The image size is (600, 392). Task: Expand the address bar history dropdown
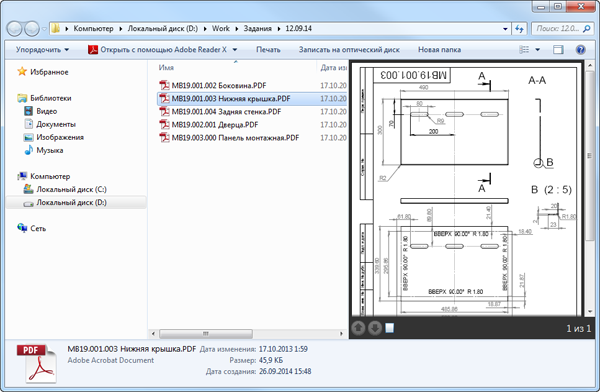click(505, 29)
